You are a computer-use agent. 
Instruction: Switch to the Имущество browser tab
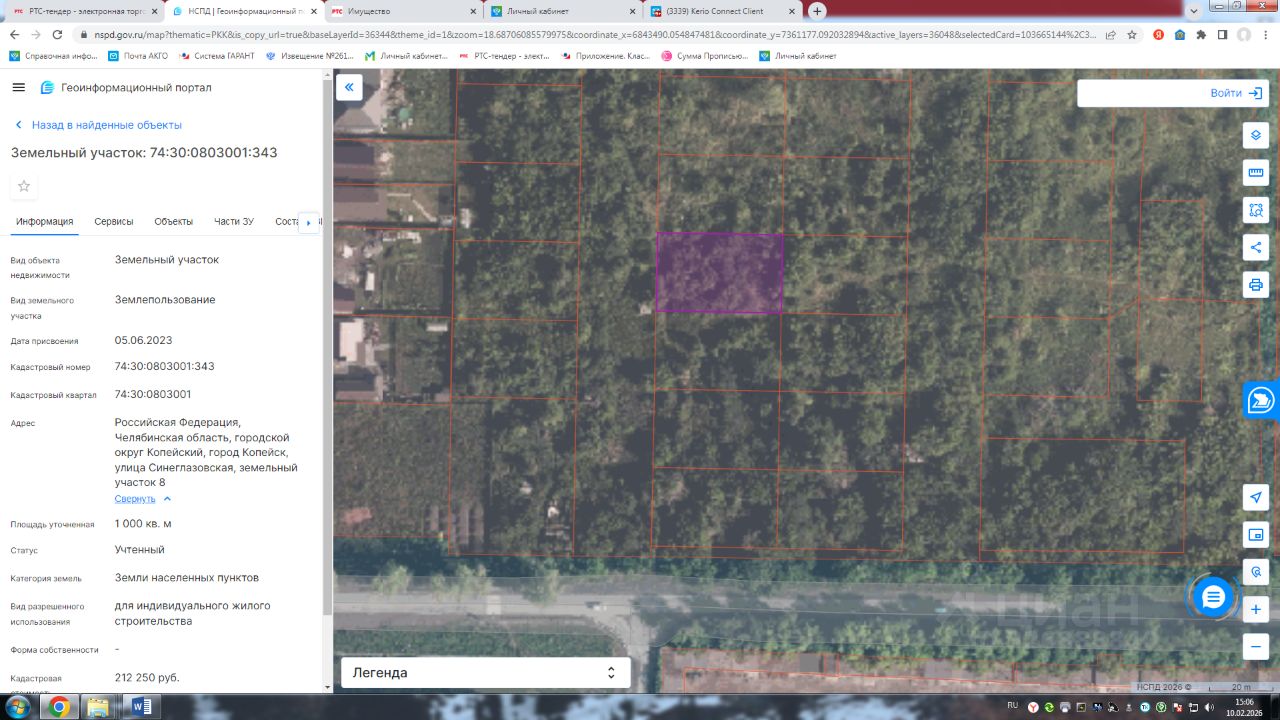click(x=402, y=11)
